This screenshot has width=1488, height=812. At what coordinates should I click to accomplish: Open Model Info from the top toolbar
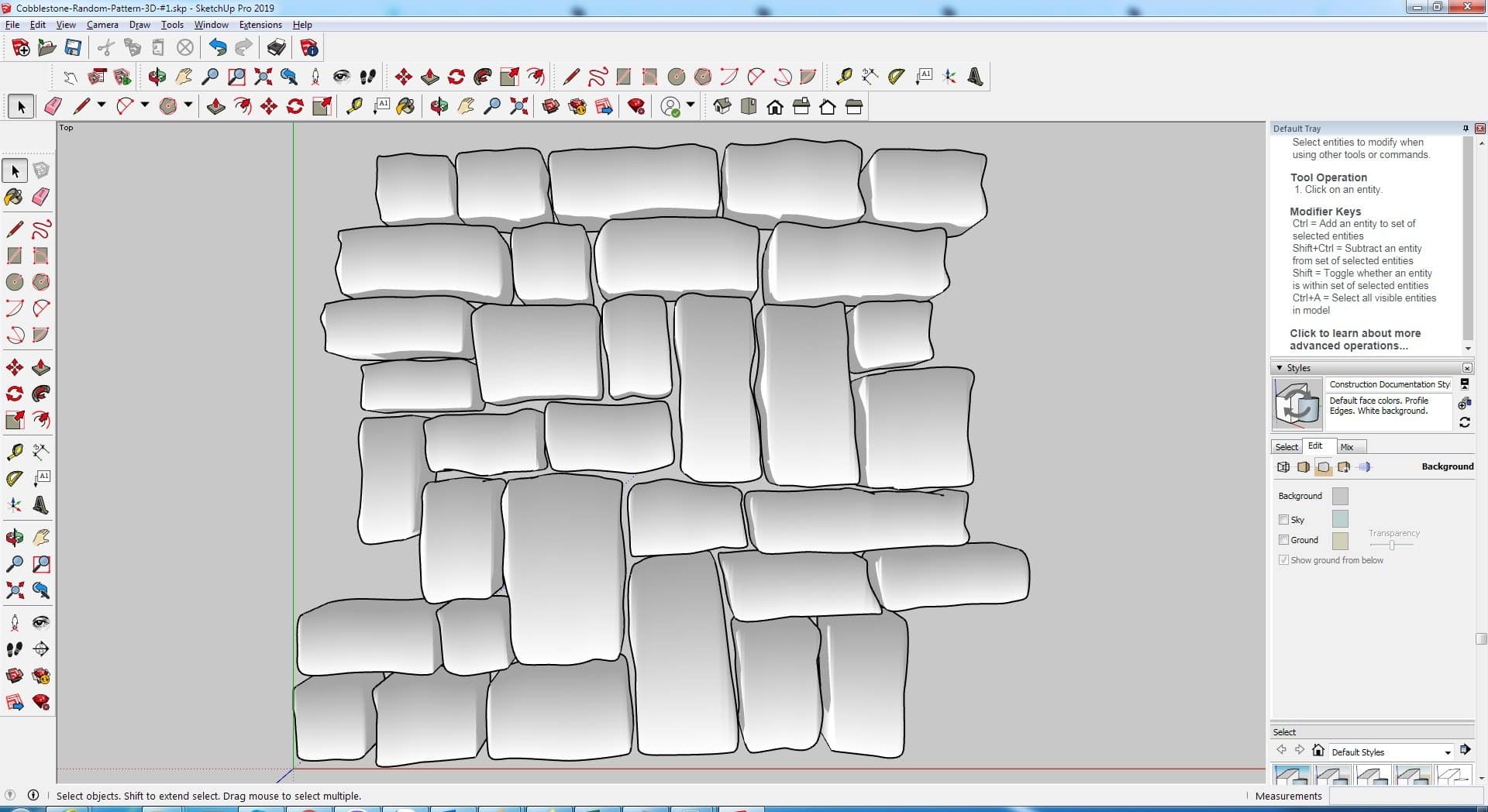click(x=309, y=48)
